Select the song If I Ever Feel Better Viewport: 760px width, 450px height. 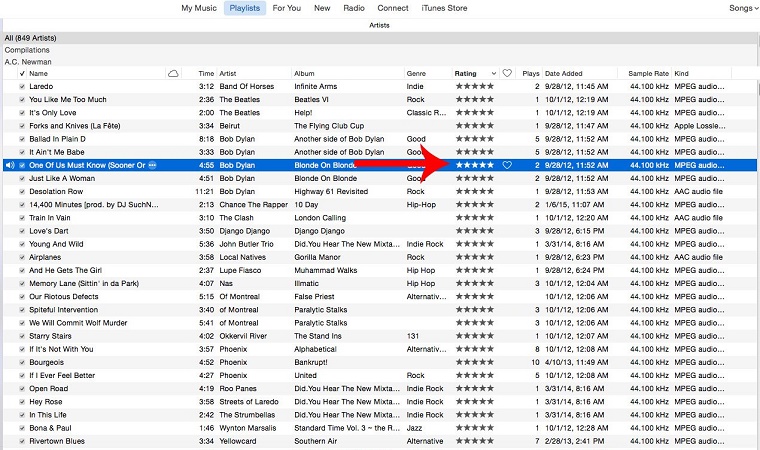click(x=62, y=375)
